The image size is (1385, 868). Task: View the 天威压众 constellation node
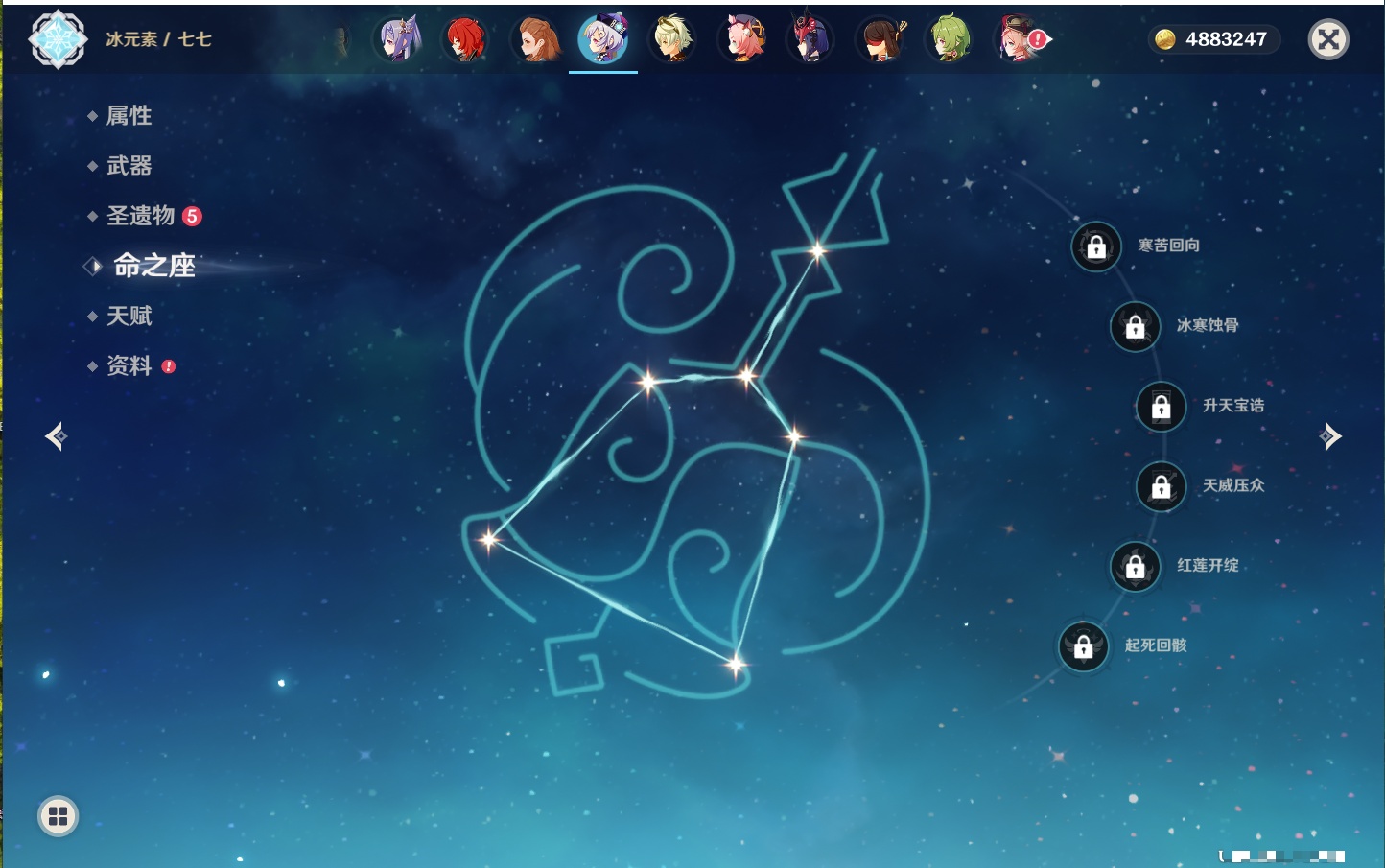[1161, 486]
